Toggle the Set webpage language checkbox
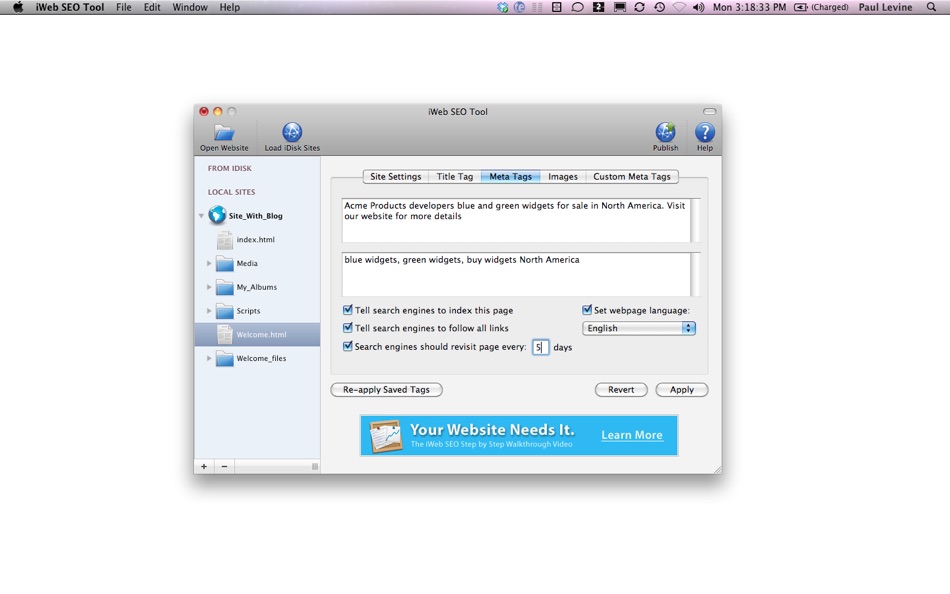 coord(586,310)
